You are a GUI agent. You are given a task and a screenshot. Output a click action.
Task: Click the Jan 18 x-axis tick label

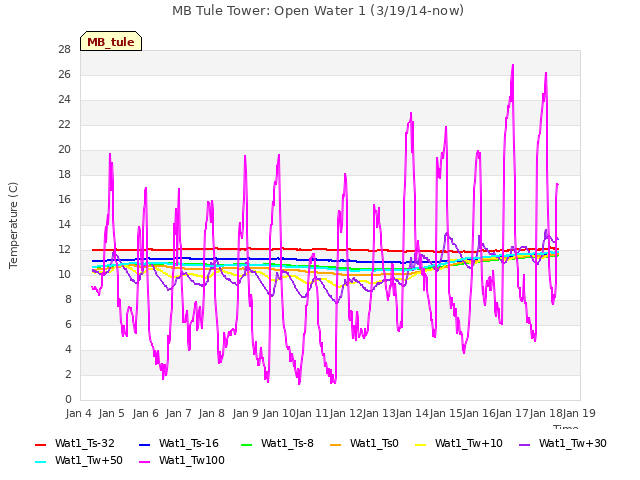546,413
